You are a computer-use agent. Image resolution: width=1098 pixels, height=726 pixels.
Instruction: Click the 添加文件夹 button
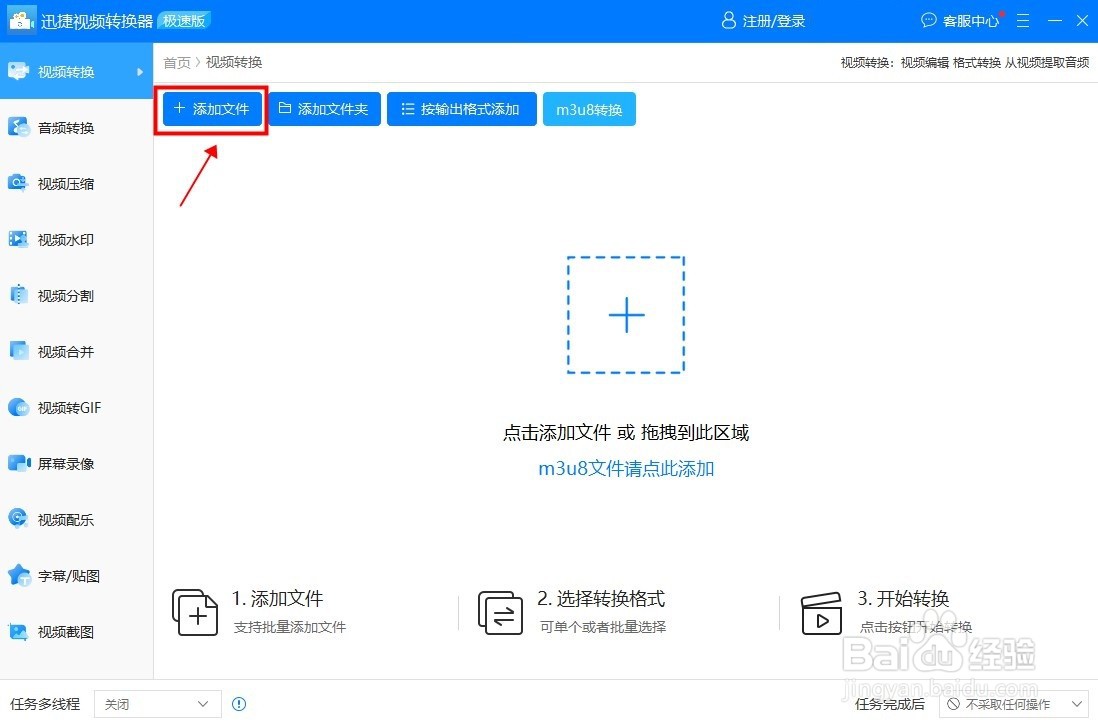tap(324, 109)
